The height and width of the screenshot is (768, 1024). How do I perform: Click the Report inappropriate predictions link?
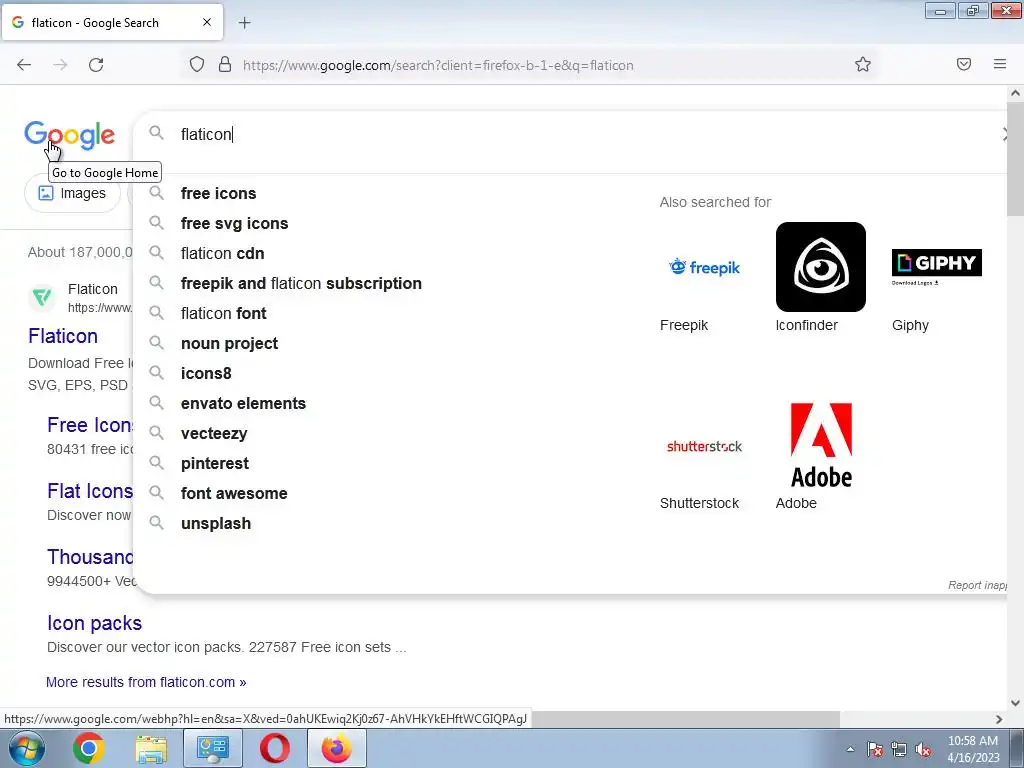click(977, 585)
